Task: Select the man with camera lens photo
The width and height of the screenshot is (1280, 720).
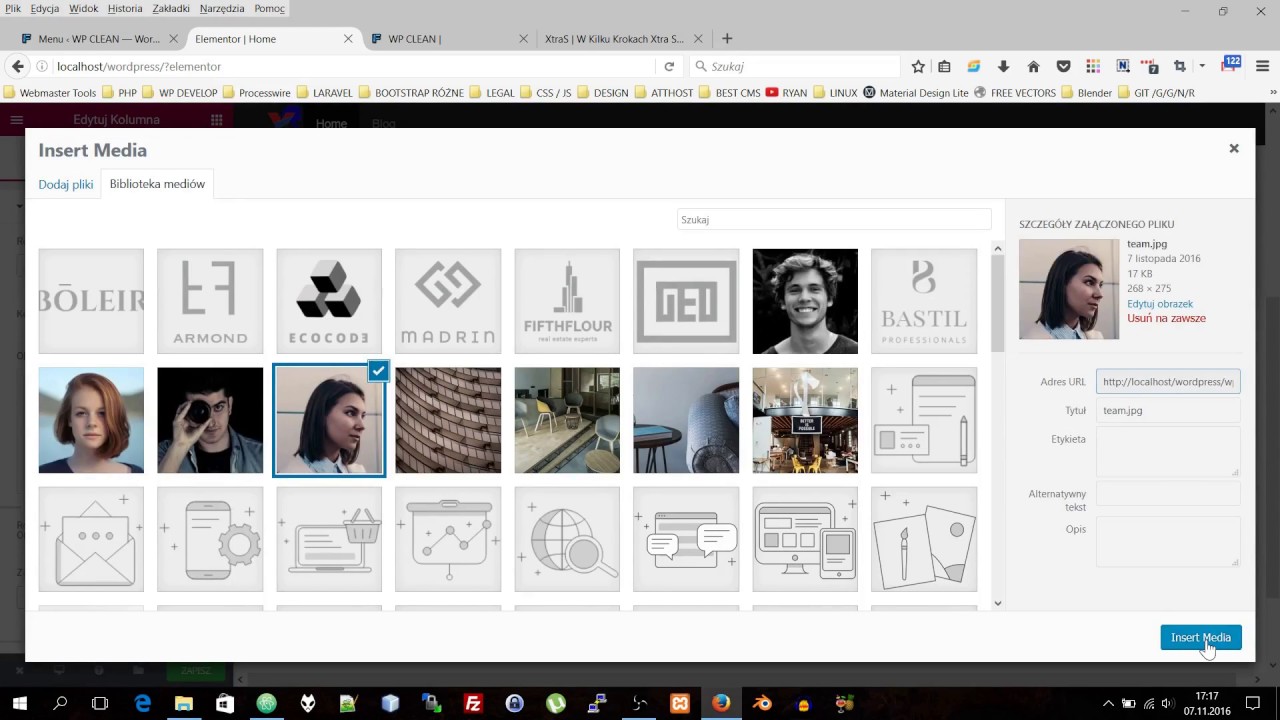Action: (x=210, y=420)
